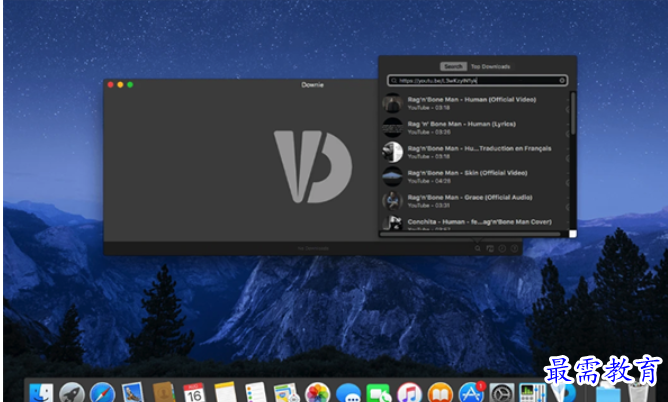The height and width of the screenshot is (402, 668).
Task: Click the vertical scrollbar of the search results
Action: (x=573, y=113)
